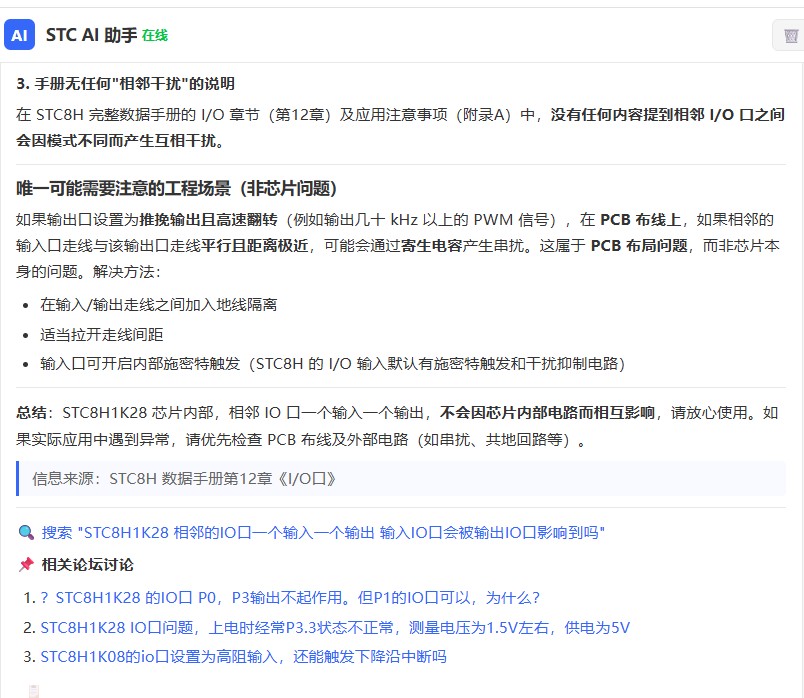The image size is (804, 698).
Task: Click the small copy icon below the forum list
Action: coord(34,691)
